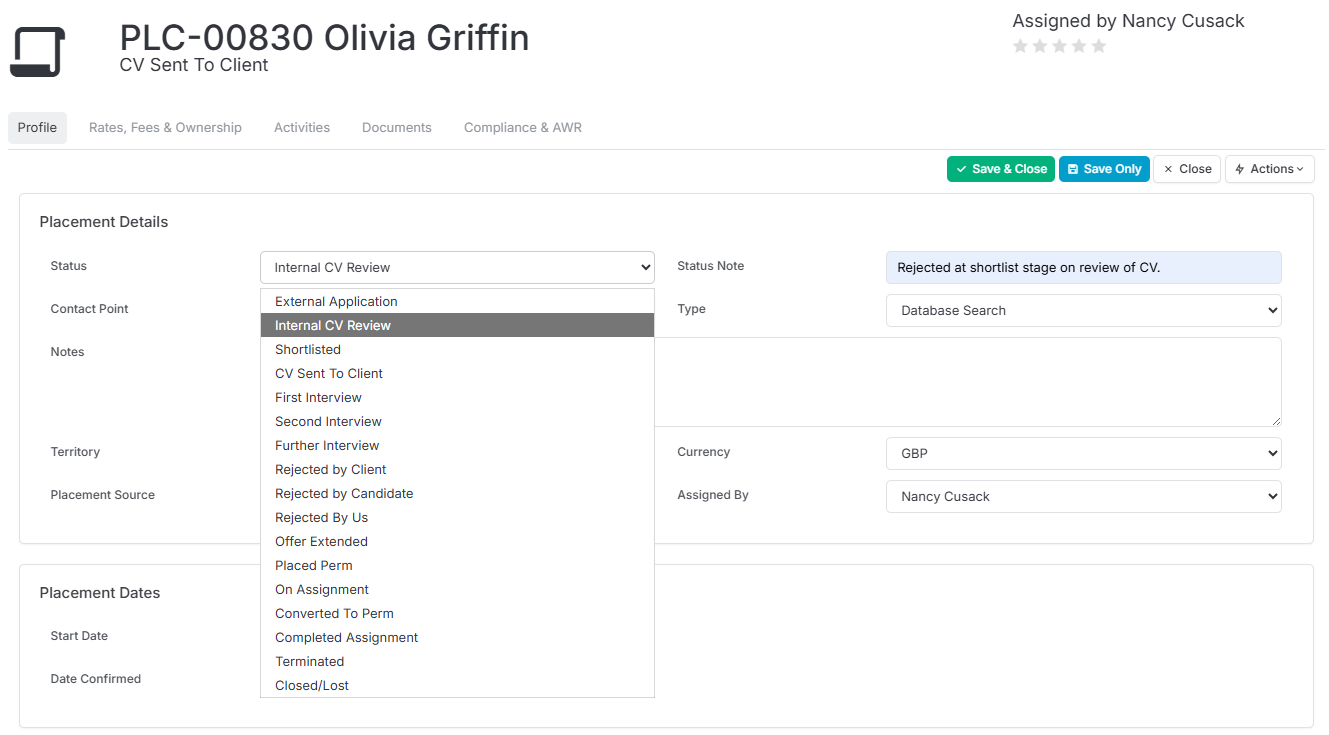Choose Offer Extended status option

coord(457,541)
